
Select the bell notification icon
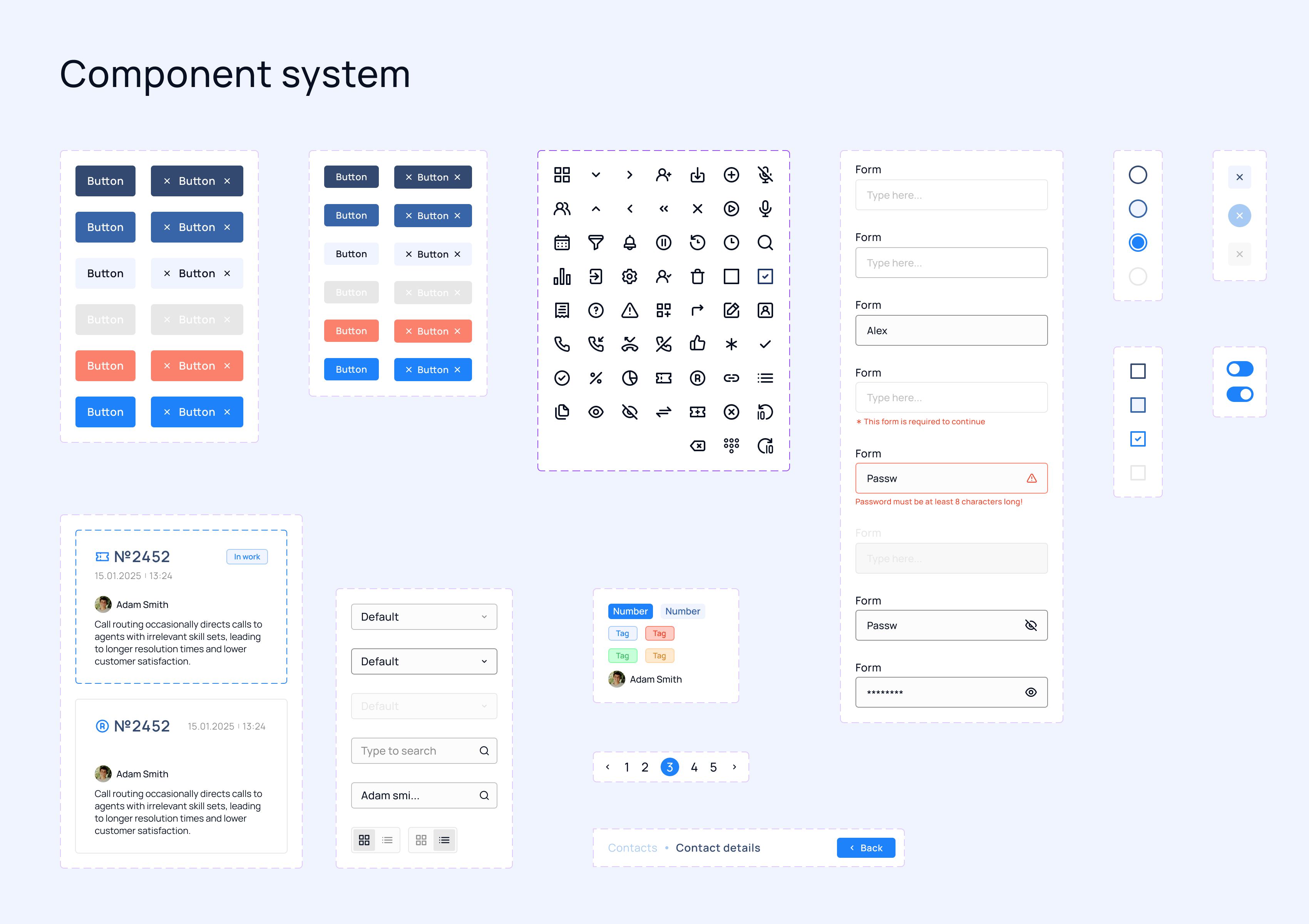629,242
